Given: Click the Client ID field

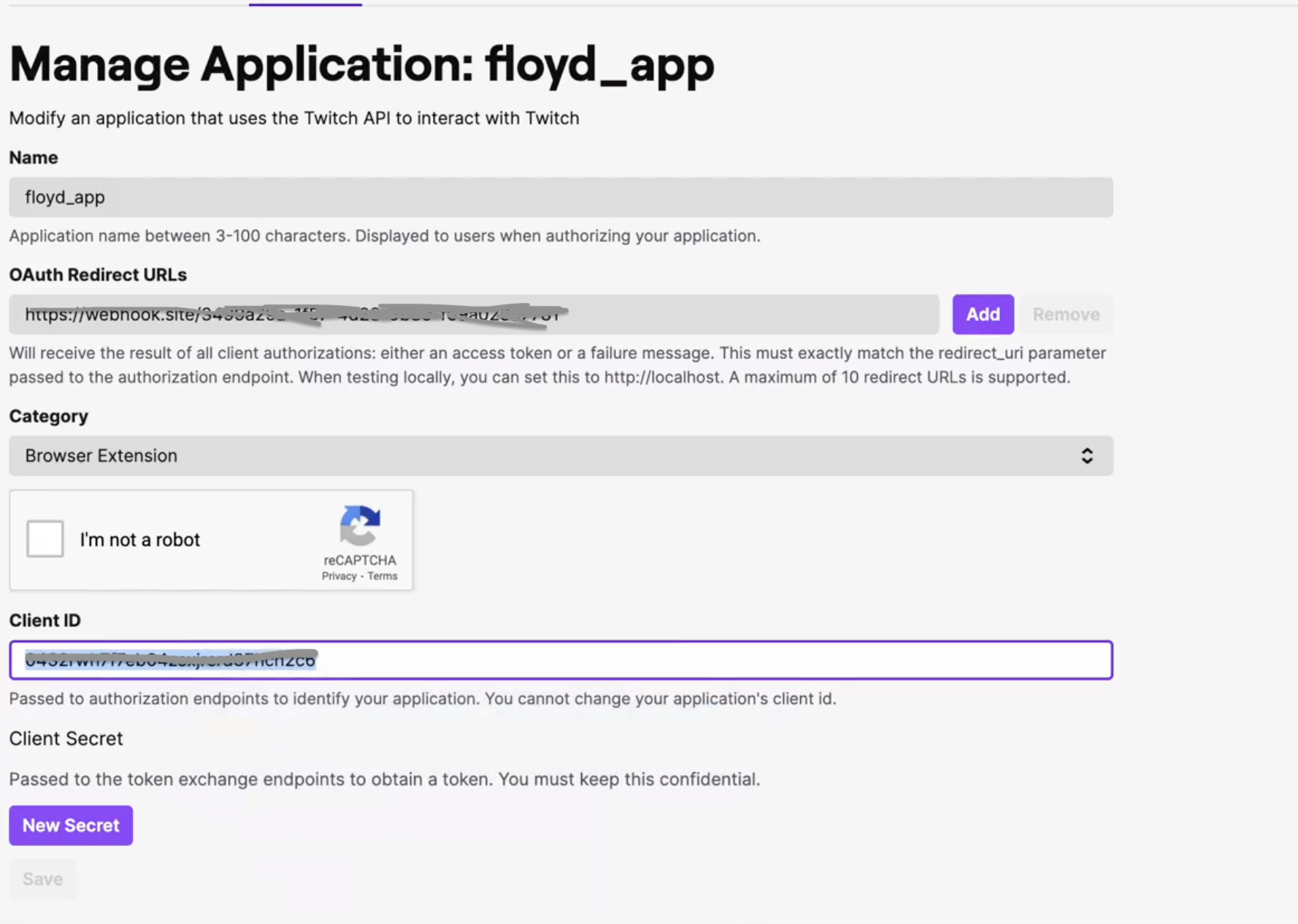Looking at the screenshot, I should pyautogui.click(x=561, y=660).
